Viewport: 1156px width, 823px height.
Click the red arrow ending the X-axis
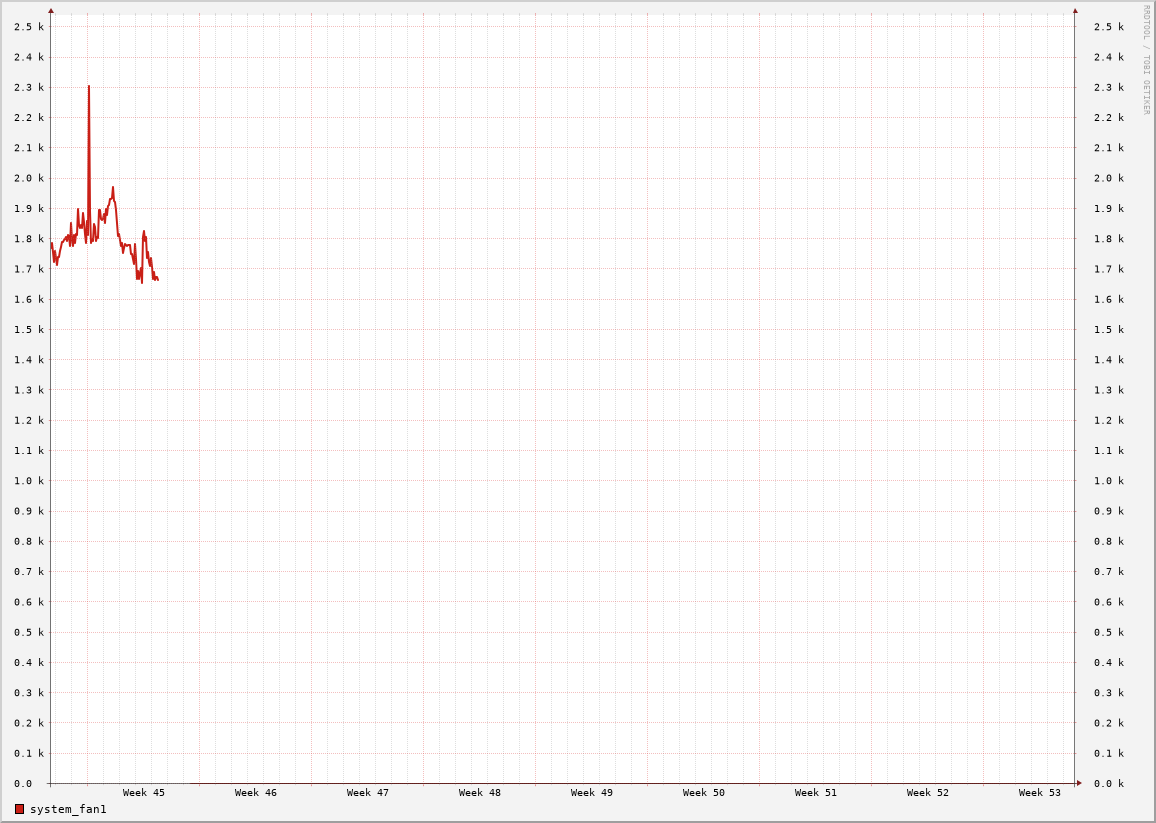point(1079,783)
